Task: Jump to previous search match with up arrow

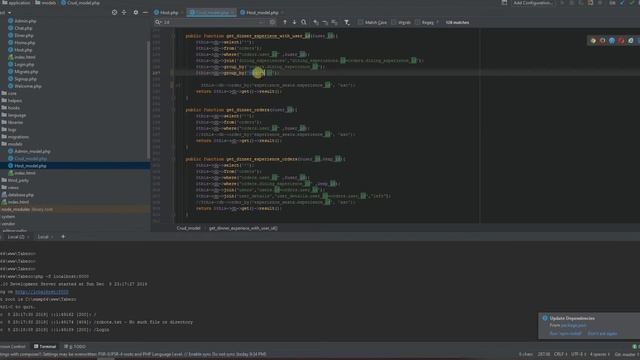Action: (285, 22)
